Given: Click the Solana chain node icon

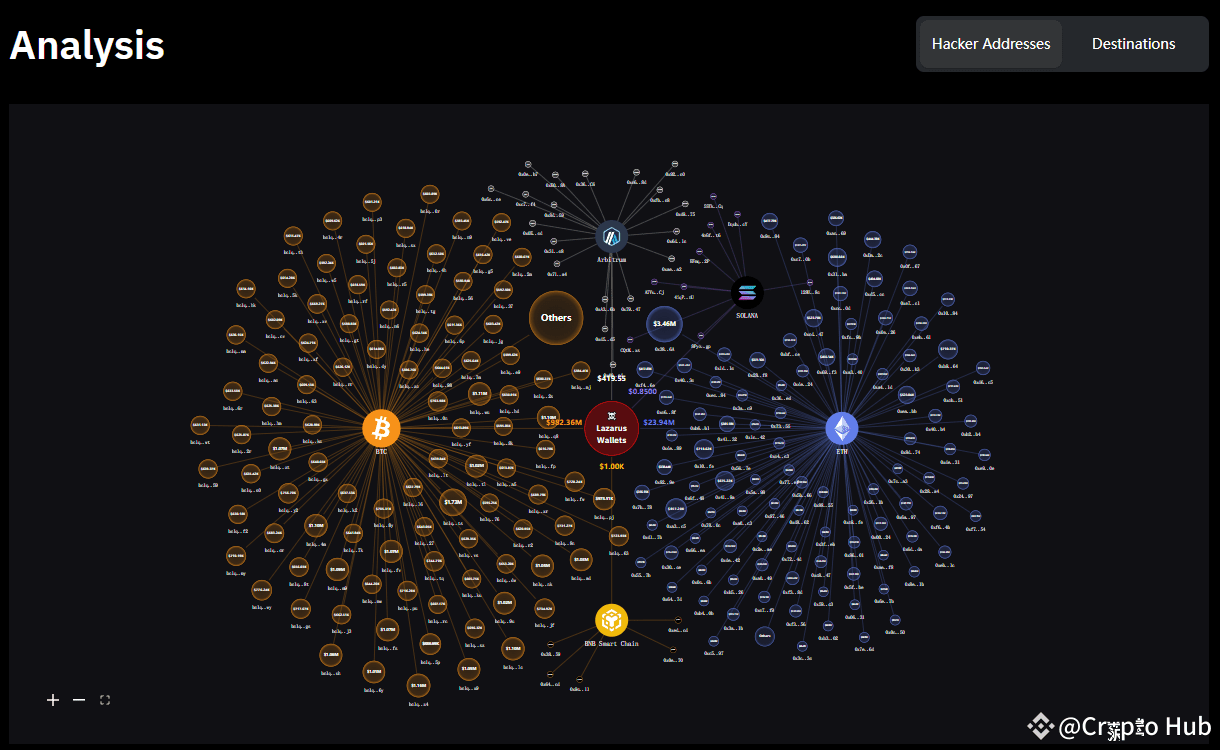Looking at the screenshot, I should click(x=747, y=293).
